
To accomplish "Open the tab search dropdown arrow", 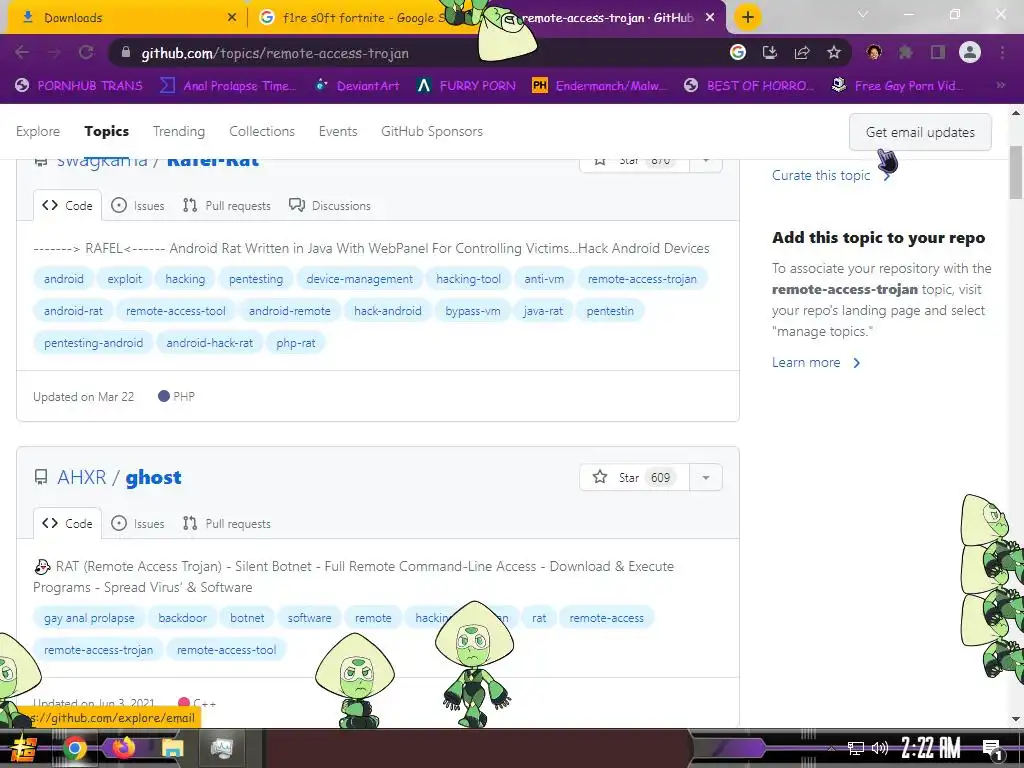I will tap(863, 15).
